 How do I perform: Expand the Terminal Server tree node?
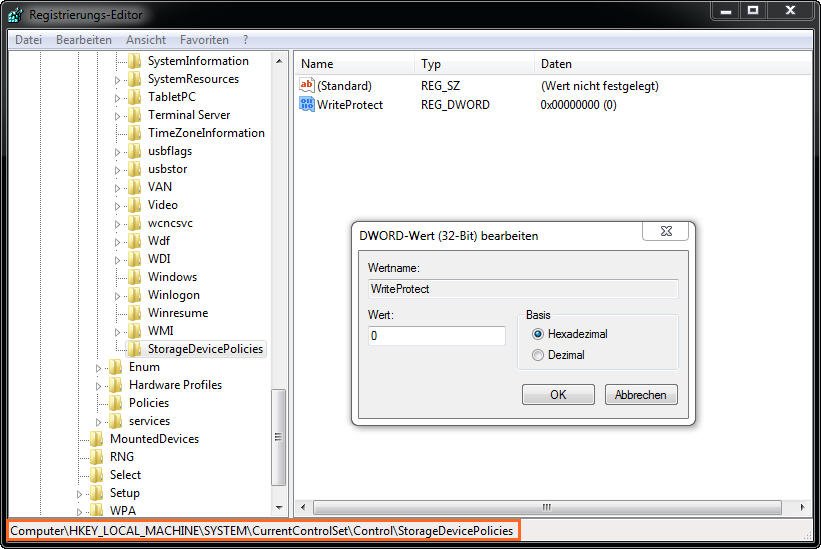coord(117,116)
